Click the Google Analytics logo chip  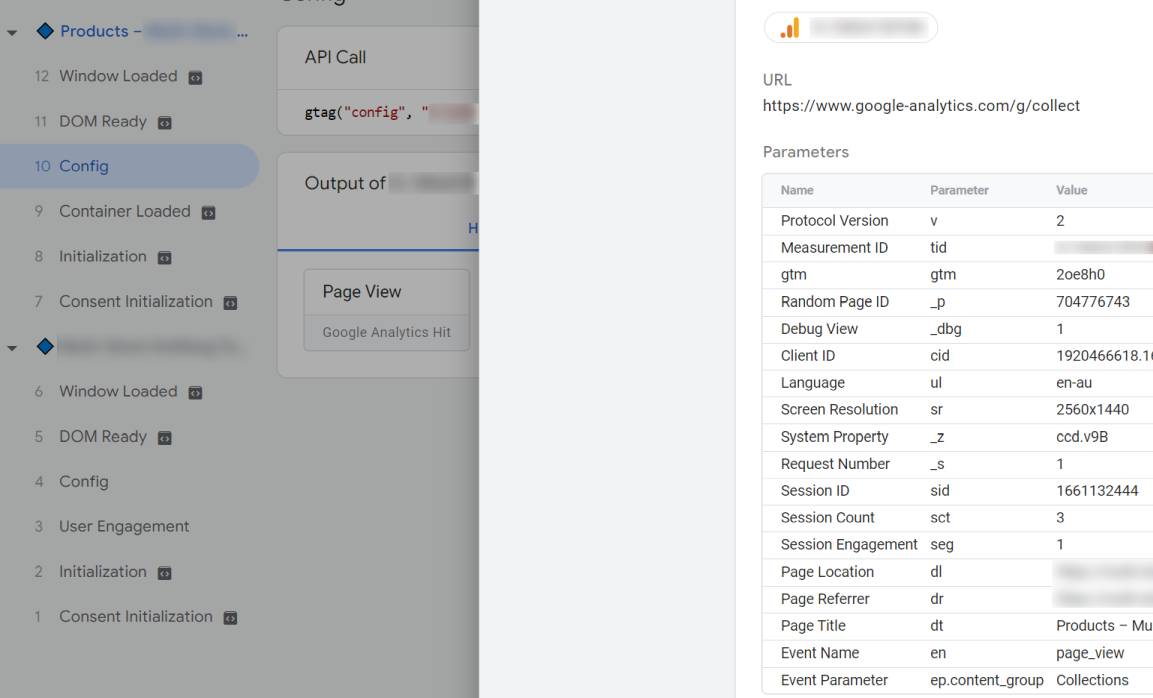pyautogui.click(x=850, y=28)
